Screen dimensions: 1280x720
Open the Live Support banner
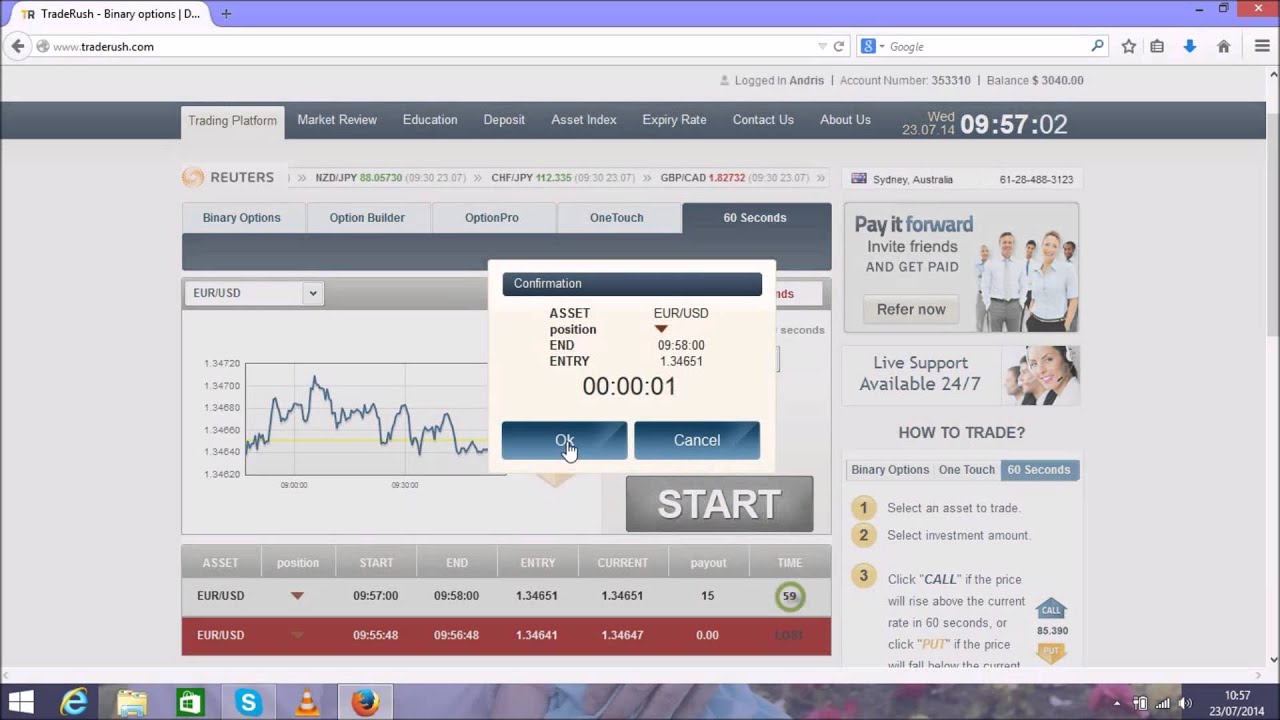961,375
